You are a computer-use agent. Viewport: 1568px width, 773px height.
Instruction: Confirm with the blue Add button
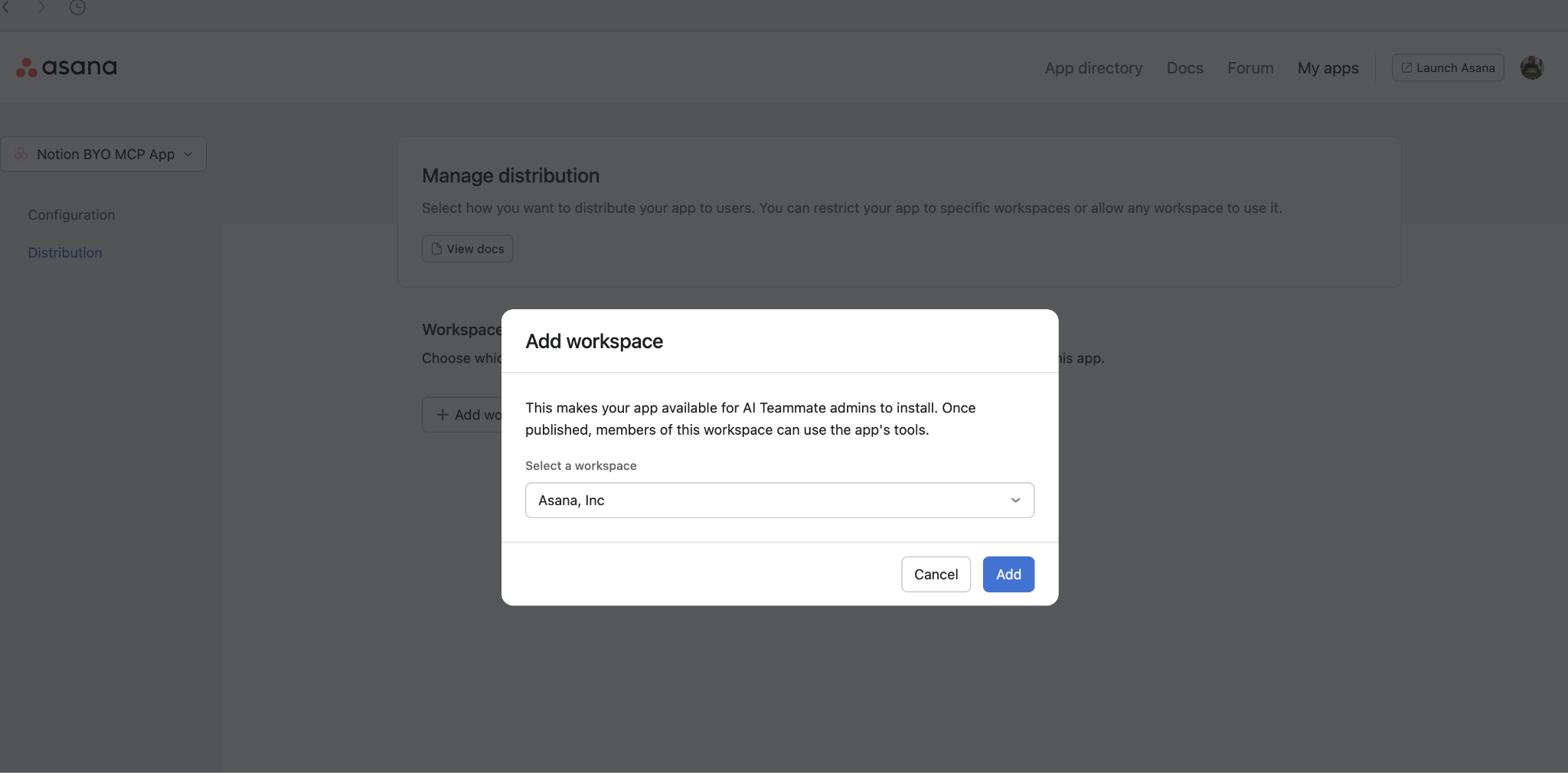click(x=1008, y=574)
